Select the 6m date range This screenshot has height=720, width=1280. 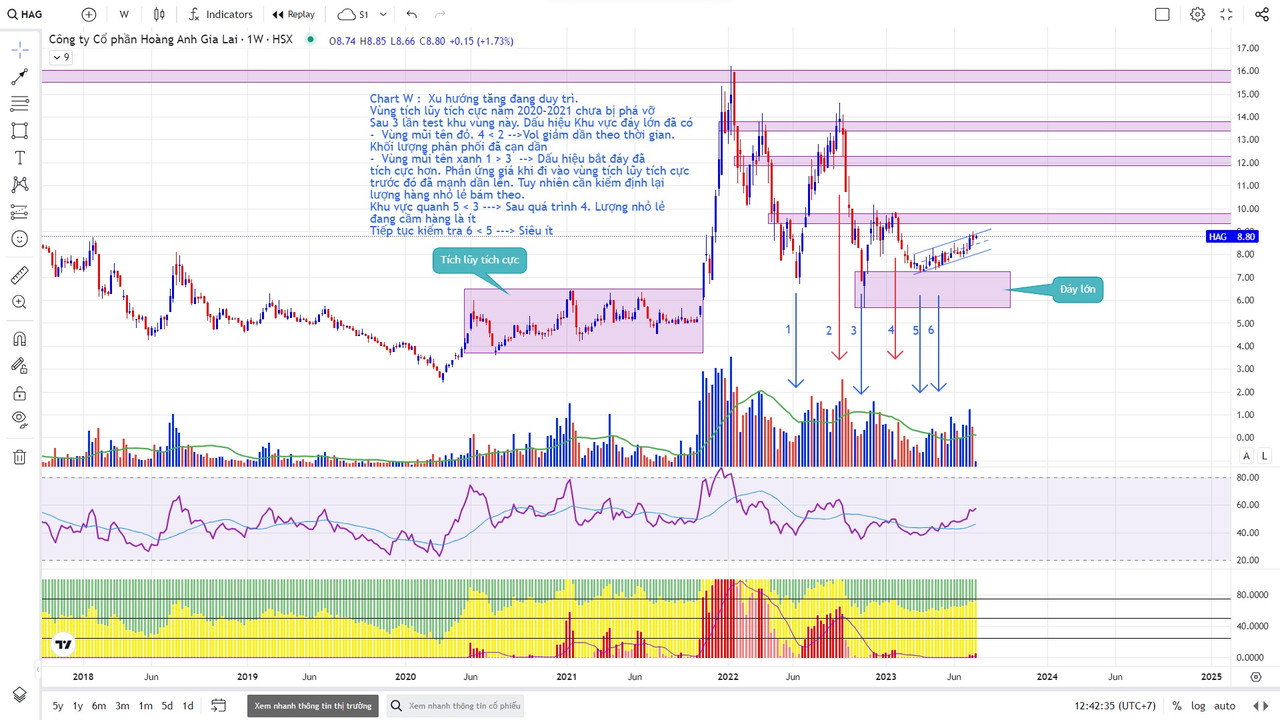click(99, 706)
